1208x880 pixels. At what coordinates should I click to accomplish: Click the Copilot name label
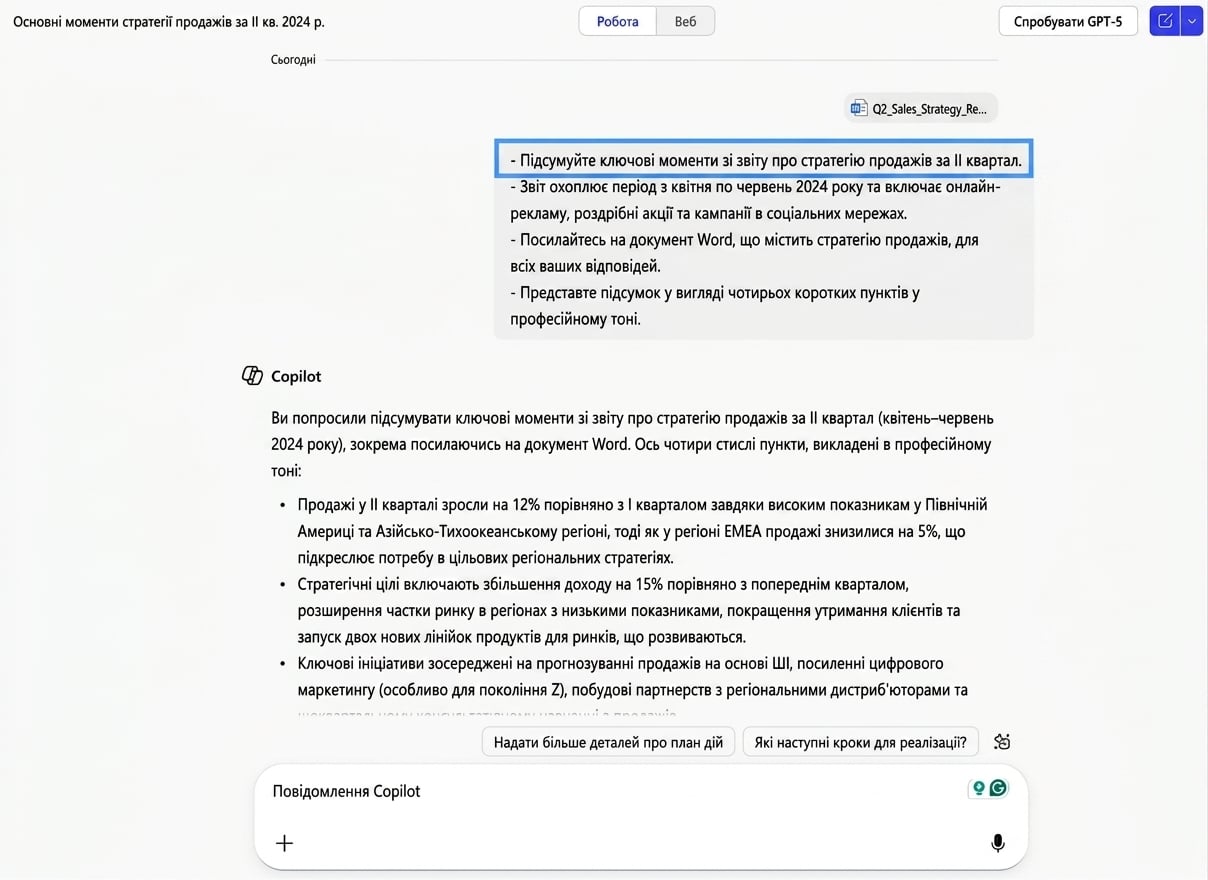[x=296, y=377]
